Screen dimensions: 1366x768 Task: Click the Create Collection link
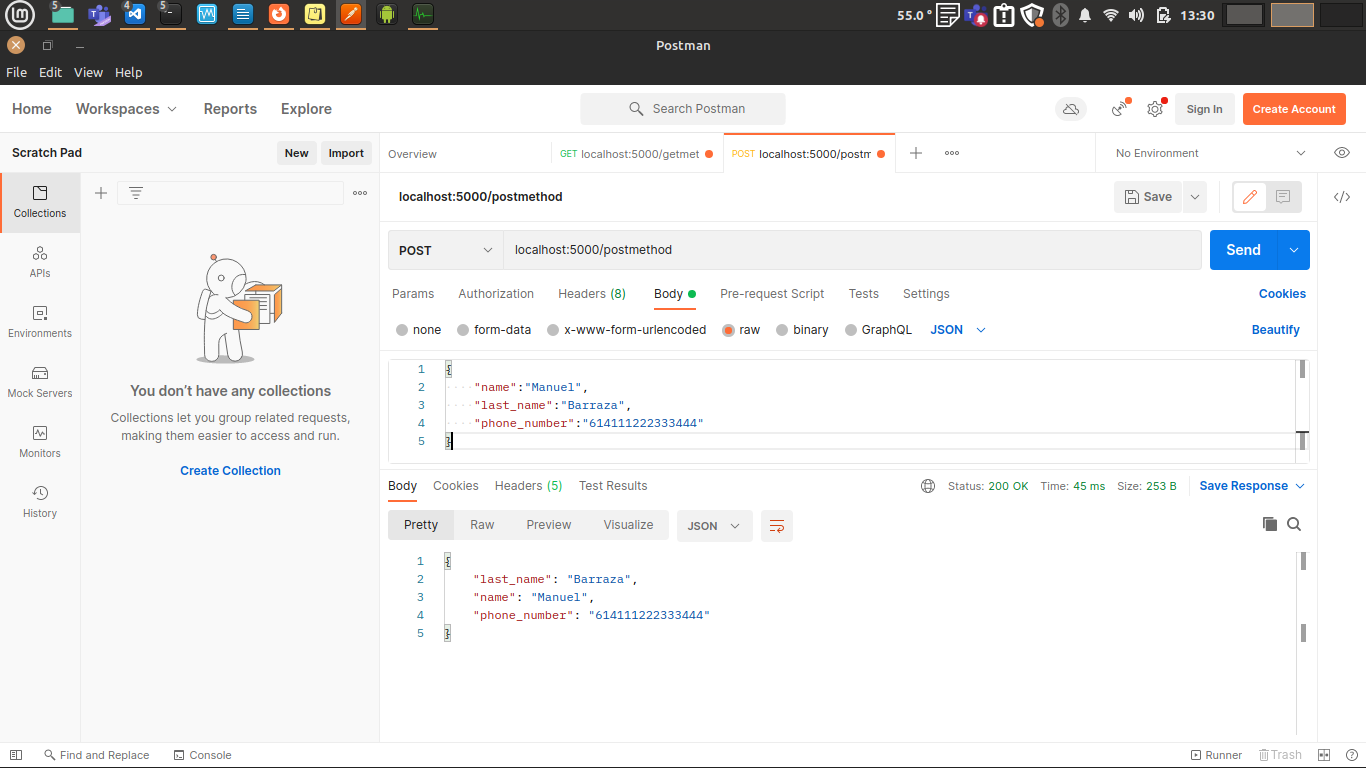point(230,471)
